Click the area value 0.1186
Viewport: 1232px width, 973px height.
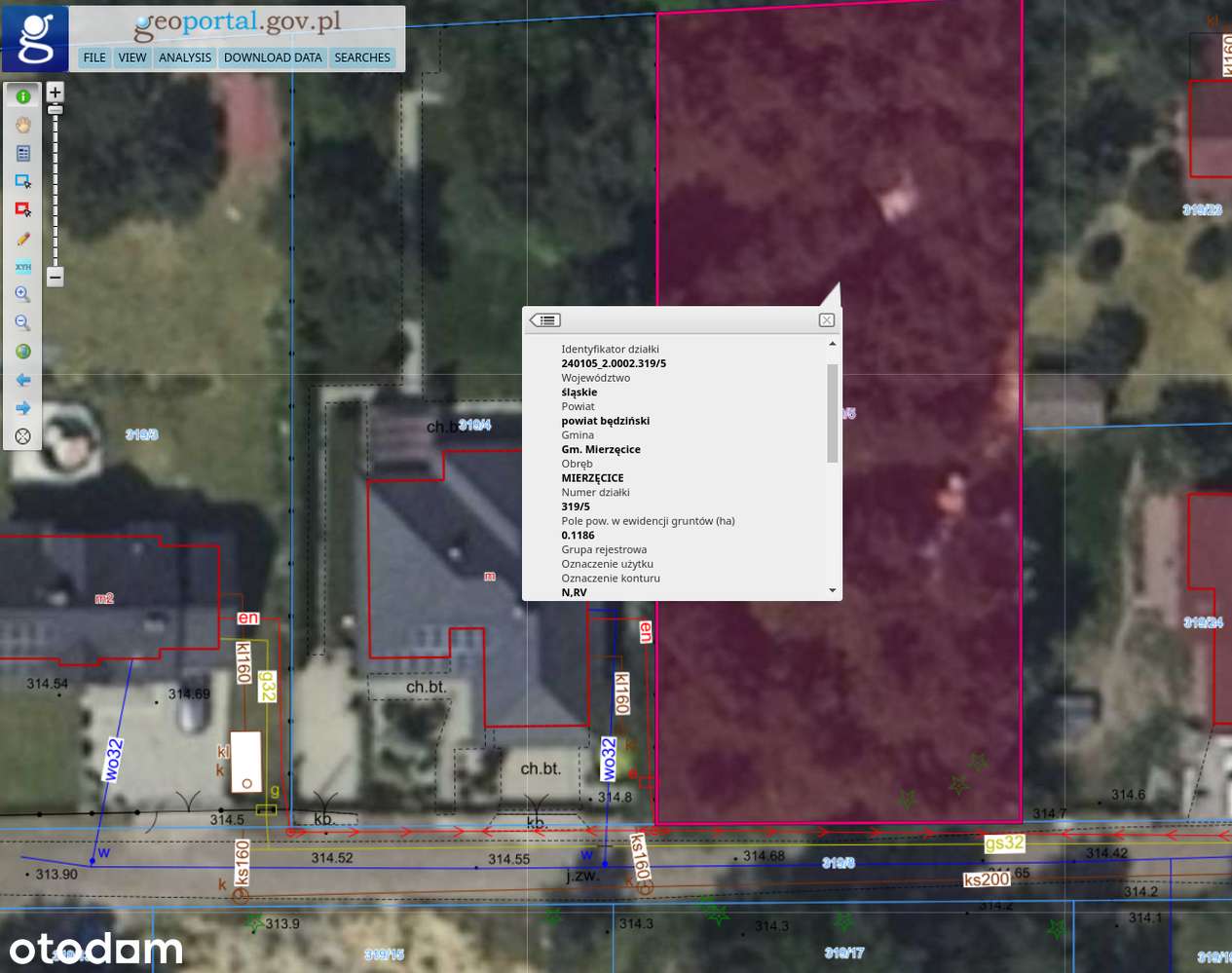[x=578, y=535]
